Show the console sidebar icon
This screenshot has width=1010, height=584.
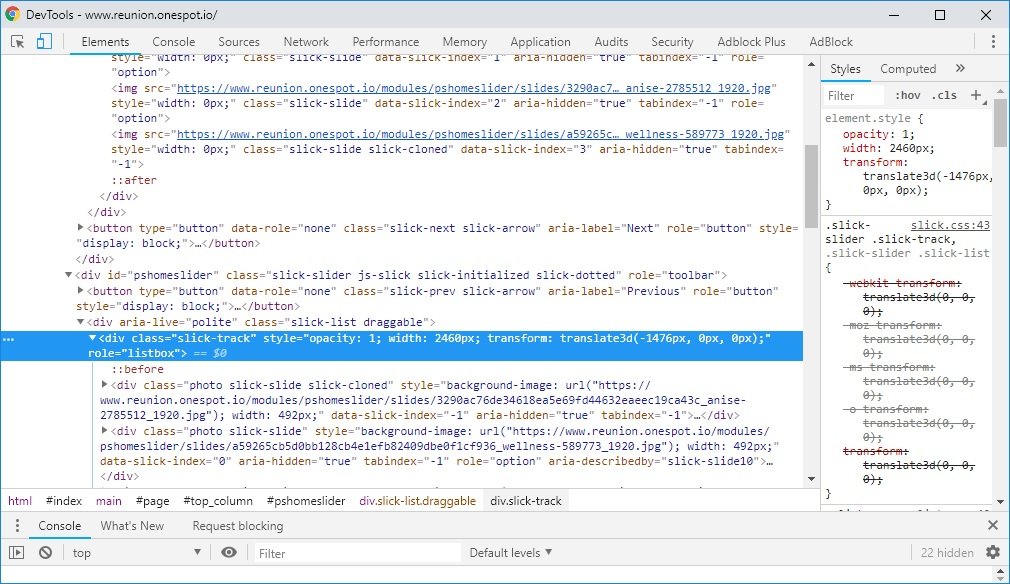click(17, 552)
